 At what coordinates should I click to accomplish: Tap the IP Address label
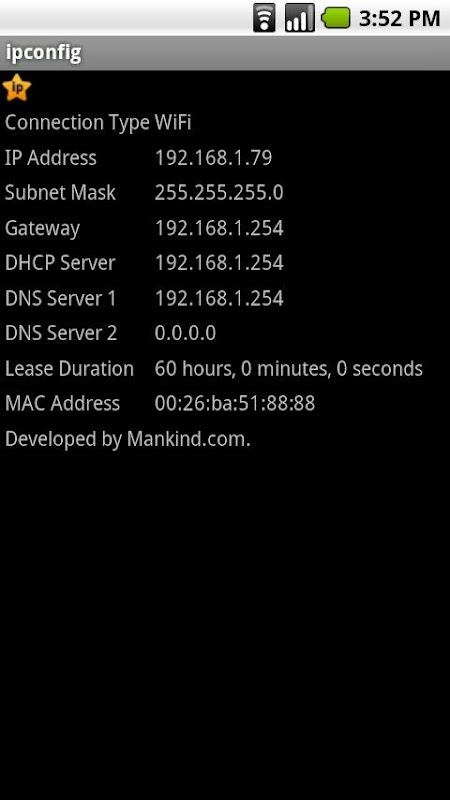[x=51, y=158]
